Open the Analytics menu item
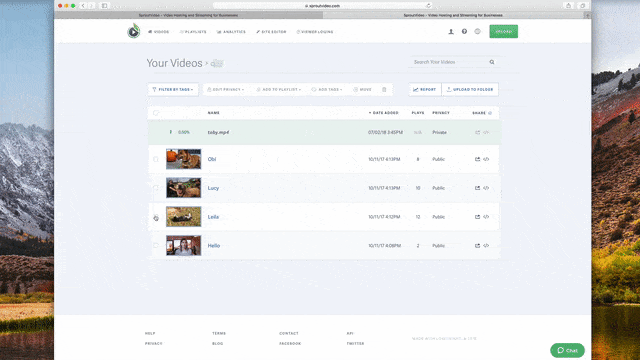 pos(231,32)
